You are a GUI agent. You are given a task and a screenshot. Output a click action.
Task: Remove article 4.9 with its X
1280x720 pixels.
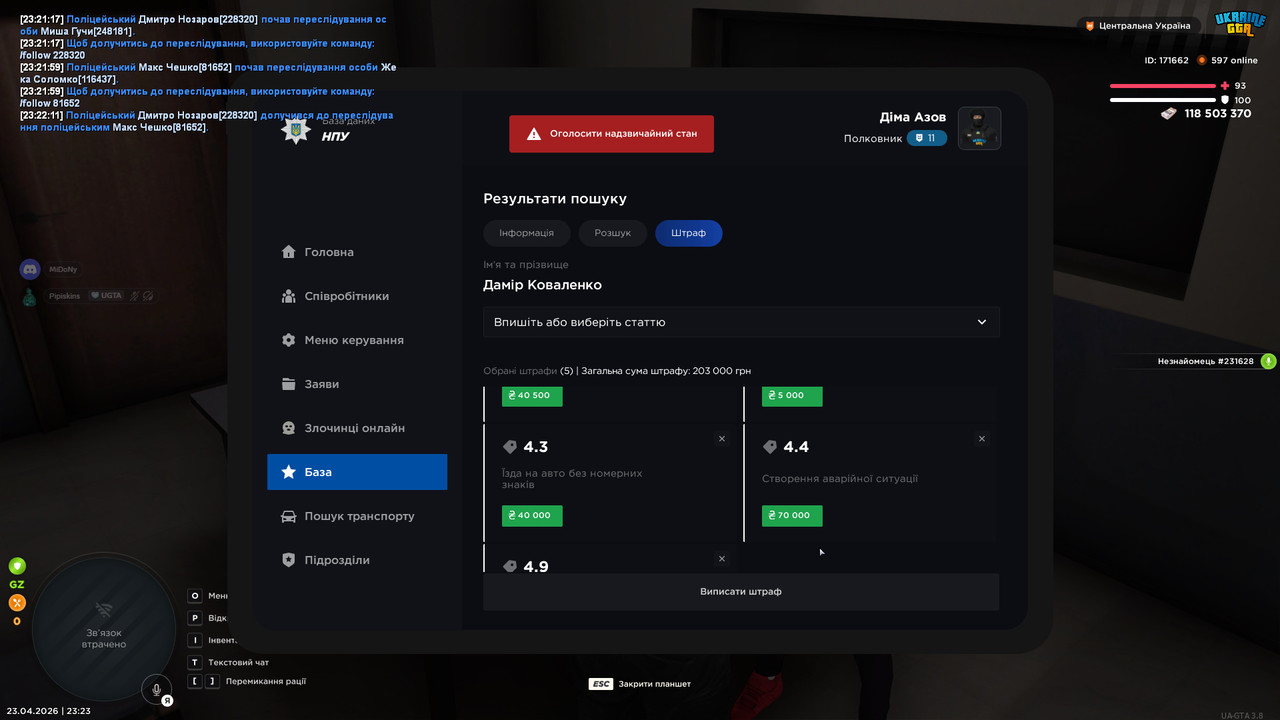pos(722,559)
